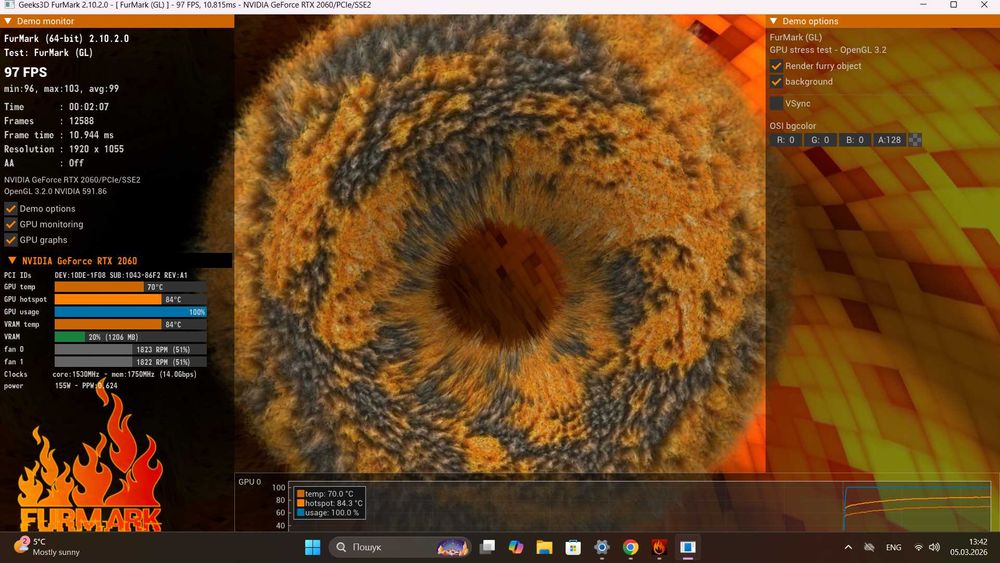1000x563 pixels.
Task: Collapse the NVIDIA GeForce RTX 2060 section
Action: point(12,260)
